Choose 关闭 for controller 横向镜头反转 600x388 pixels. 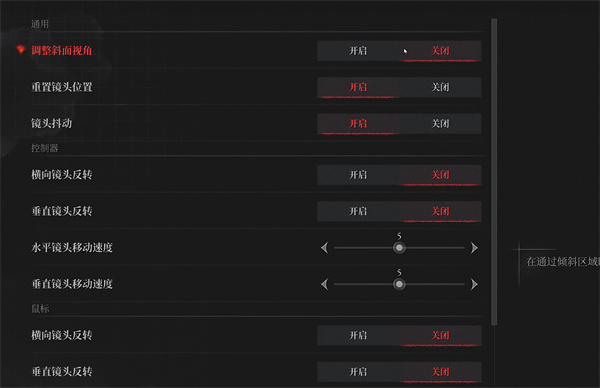[x=440, y=175]
